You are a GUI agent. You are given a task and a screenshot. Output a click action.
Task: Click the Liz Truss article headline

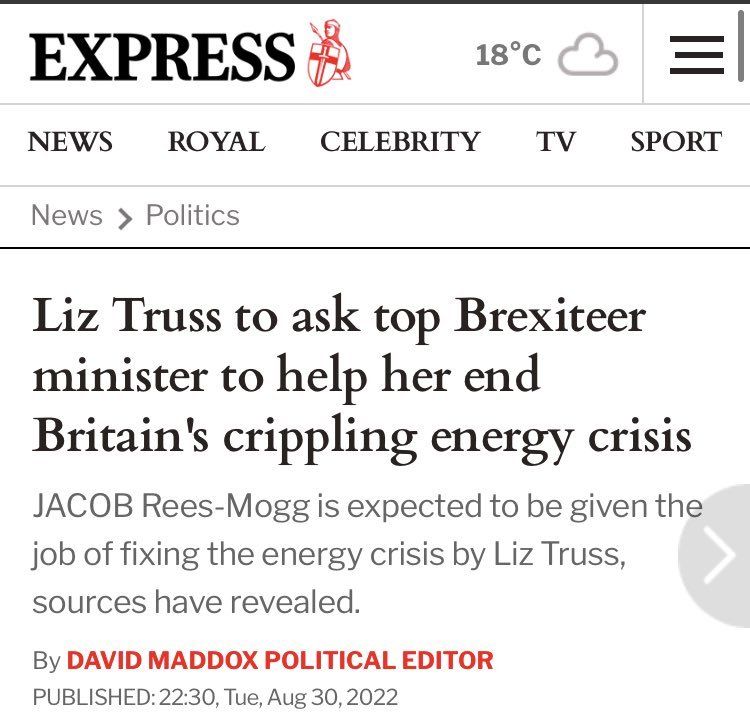click(362, 376)
